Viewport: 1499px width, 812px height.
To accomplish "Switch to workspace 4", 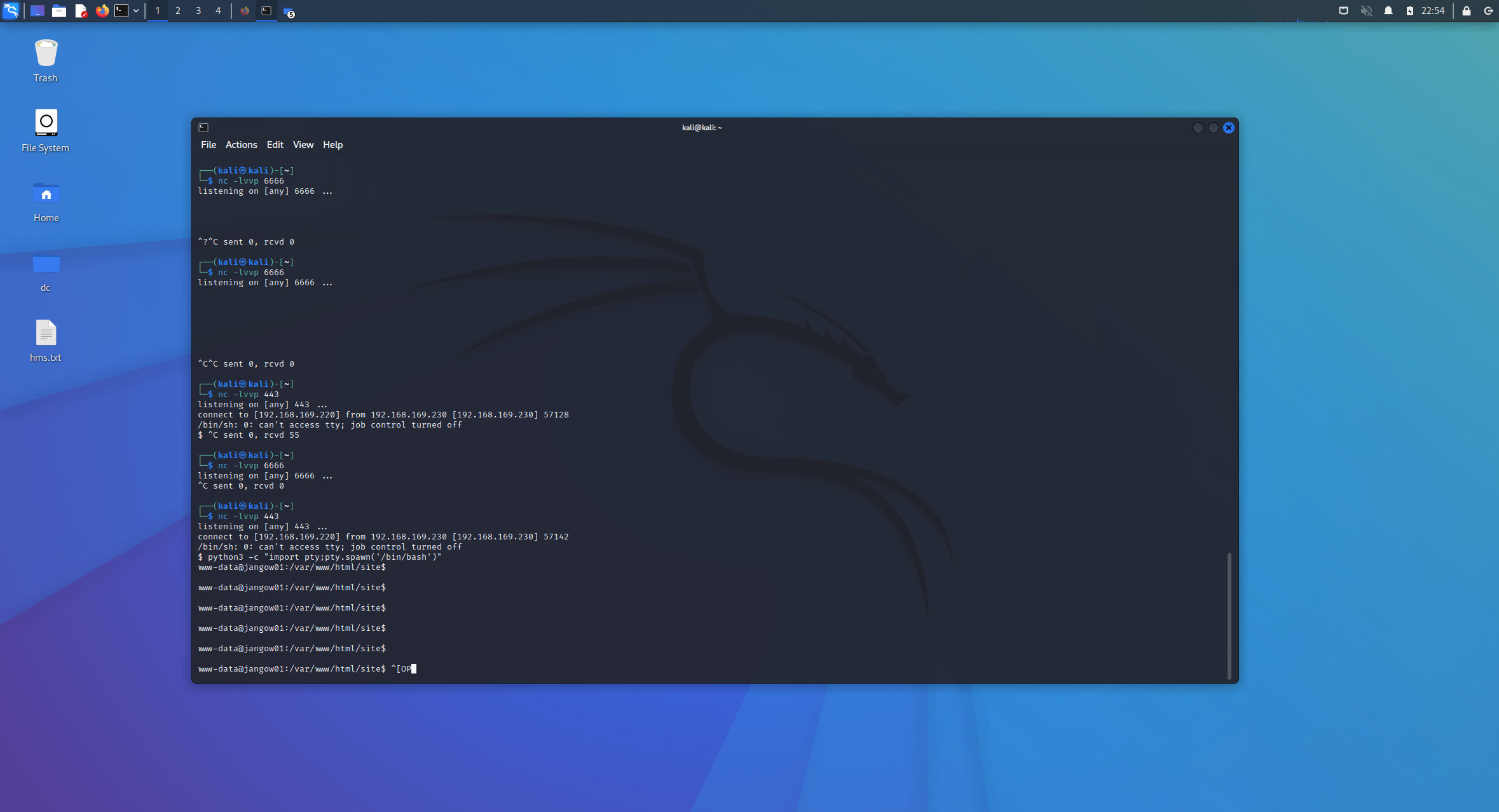I will [218, 11].
